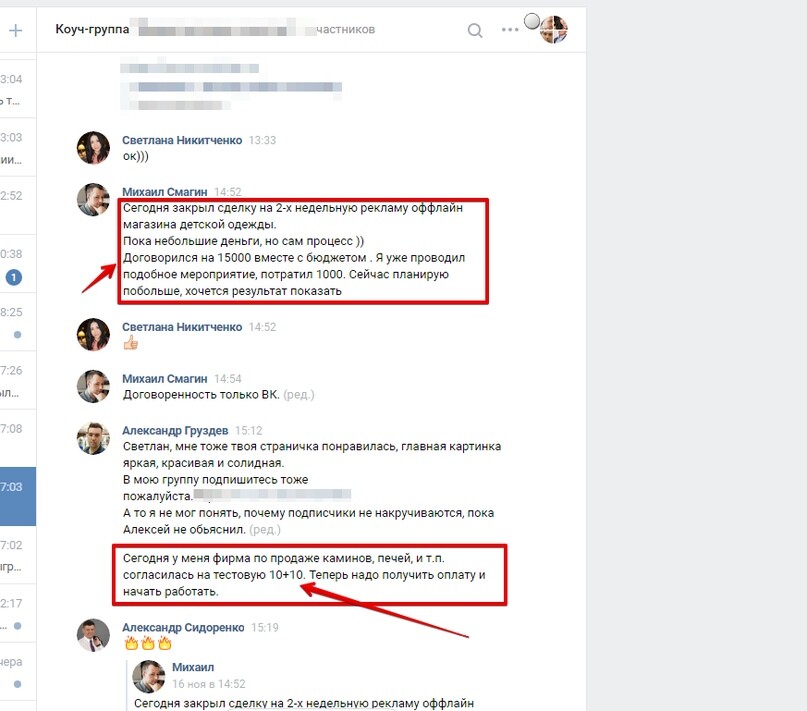Click the plus icon to start new chat
Screen dimensions: 807x711
click(x=15, y=30)
